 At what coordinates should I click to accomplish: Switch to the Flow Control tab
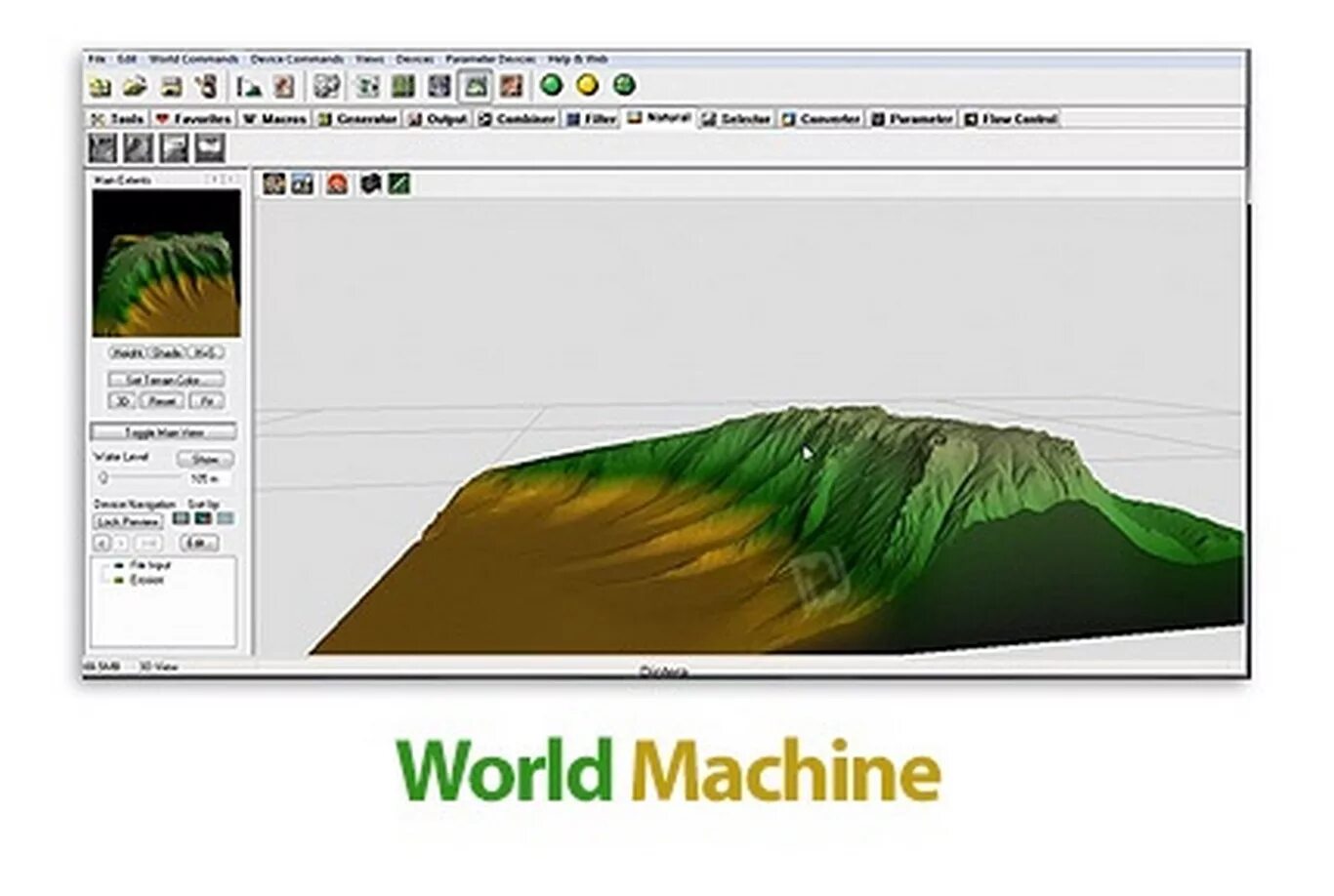(x=1011, y=119)
